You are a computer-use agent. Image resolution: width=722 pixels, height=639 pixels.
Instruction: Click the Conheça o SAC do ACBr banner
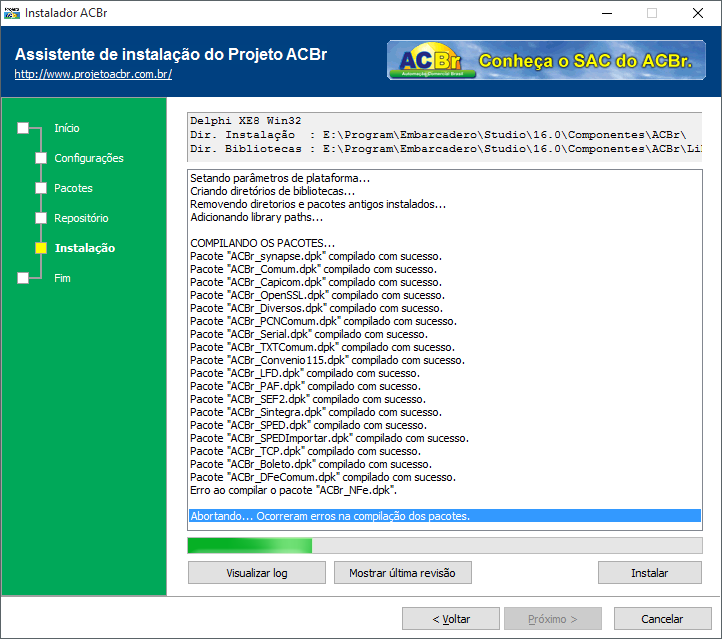pyautogui.click(x=546, y=60)
